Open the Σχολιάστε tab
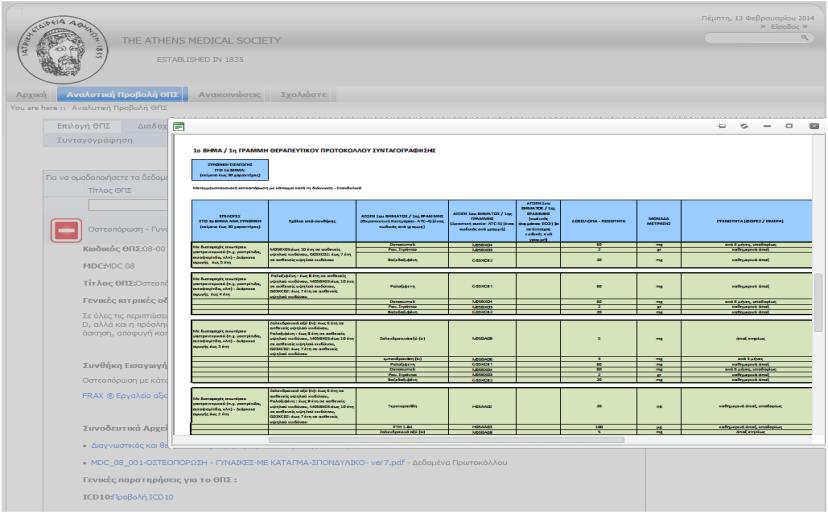This screenshot has width=828, height=513. tap(303, 95)
